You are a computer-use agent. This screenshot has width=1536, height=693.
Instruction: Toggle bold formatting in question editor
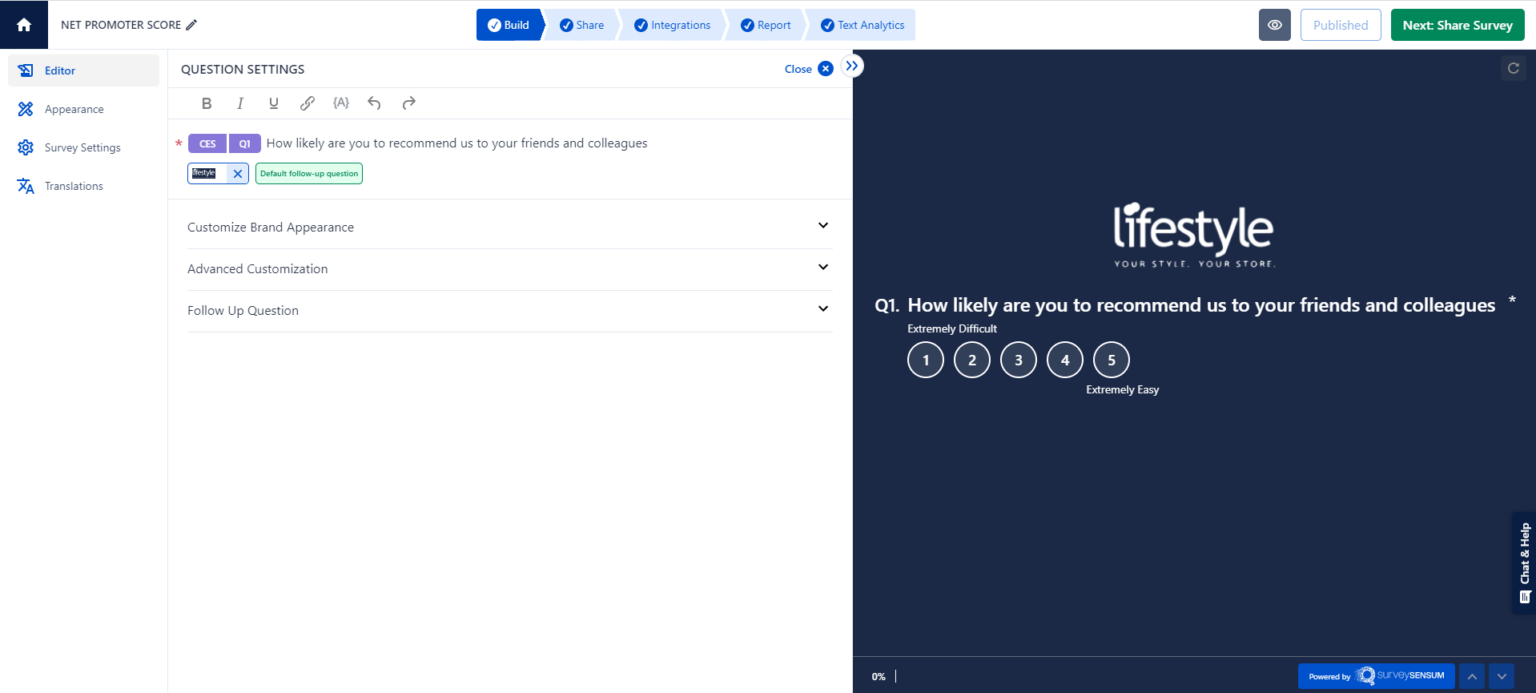(x=207, y=103)
